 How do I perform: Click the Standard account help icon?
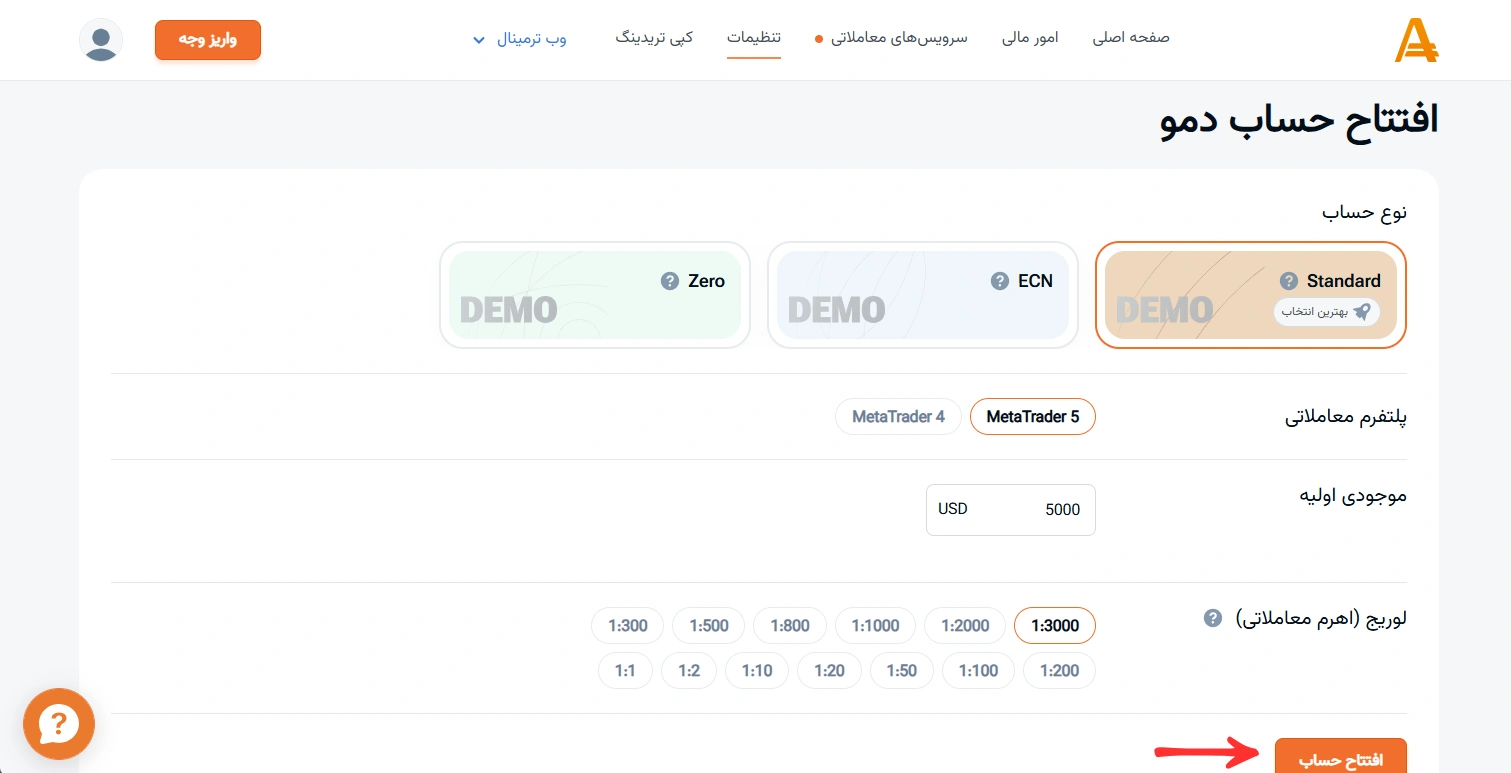[x=1289, y=281]
